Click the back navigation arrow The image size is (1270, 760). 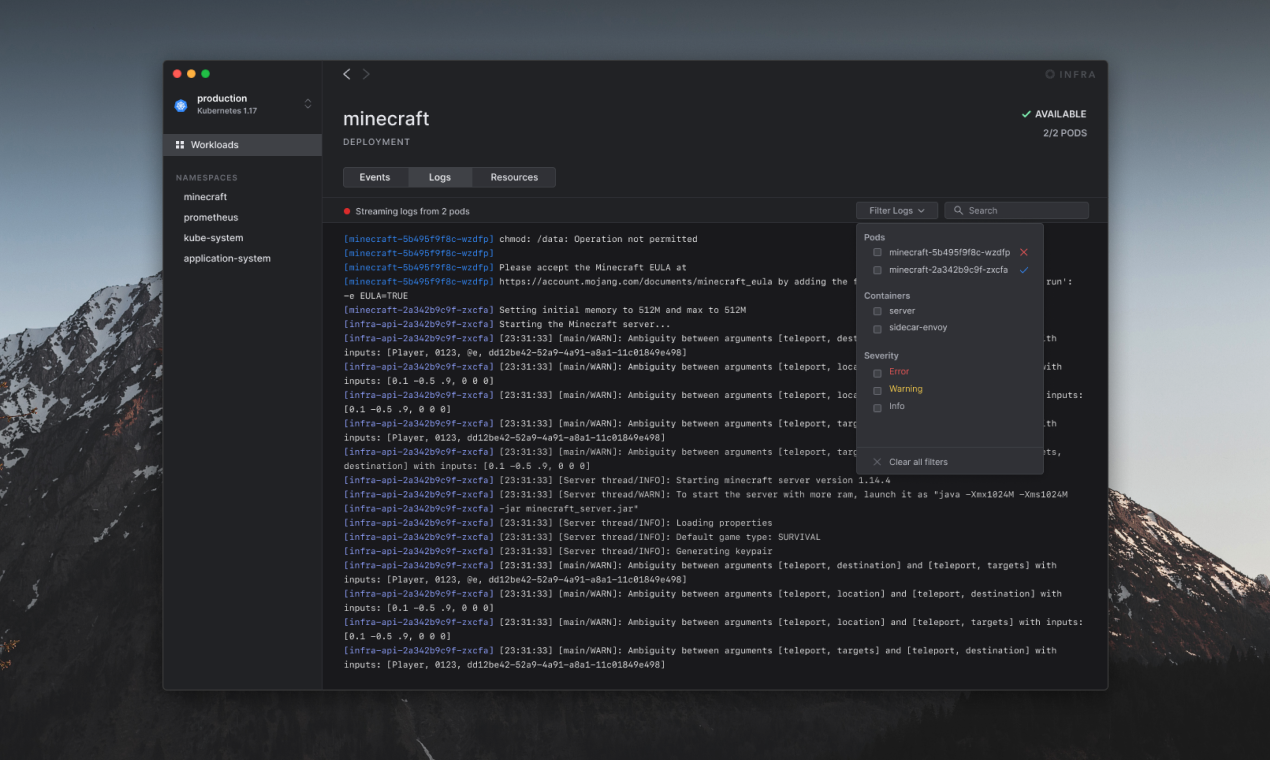(x=346, y=74)
